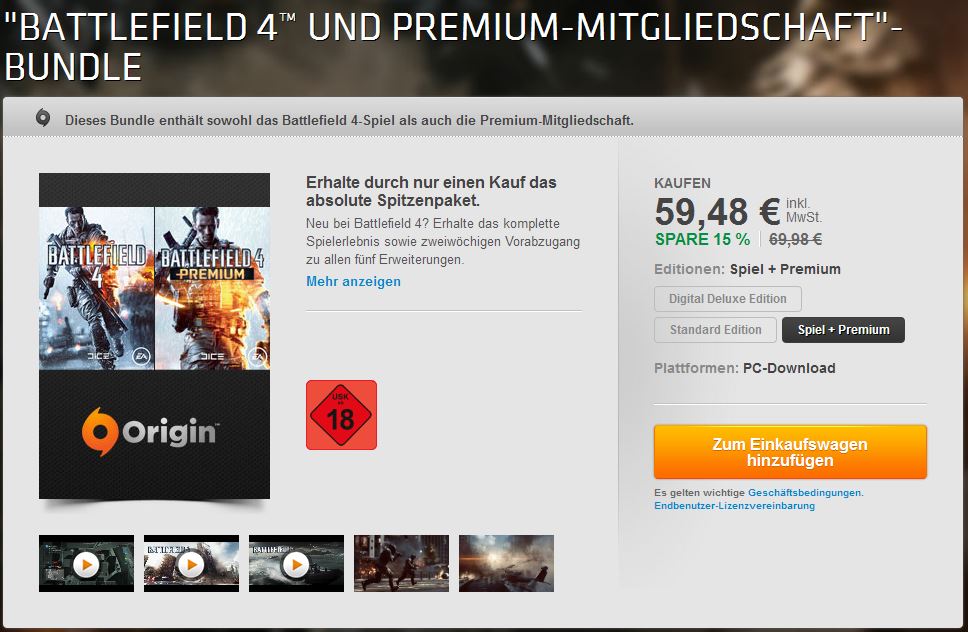Click the bundle info banner text

[349, 120]
